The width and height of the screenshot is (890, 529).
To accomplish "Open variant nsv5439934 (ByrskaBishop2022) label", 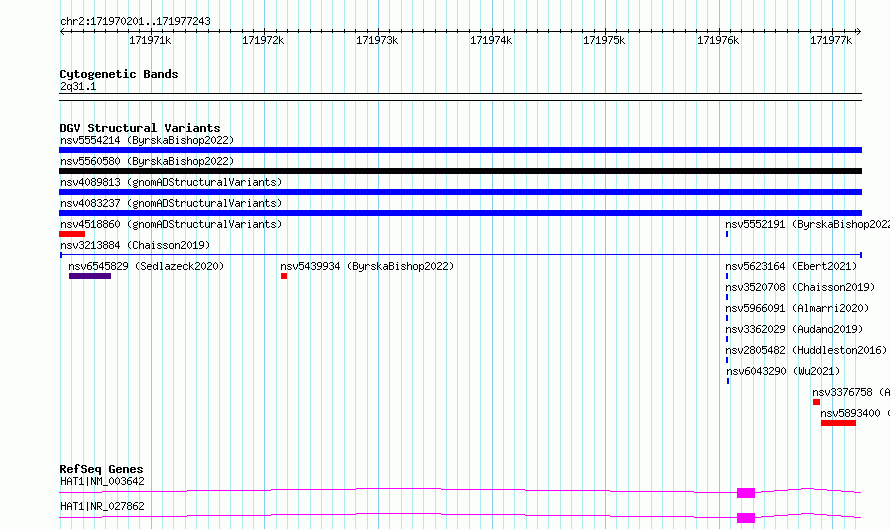I will (x=367, y=266).
